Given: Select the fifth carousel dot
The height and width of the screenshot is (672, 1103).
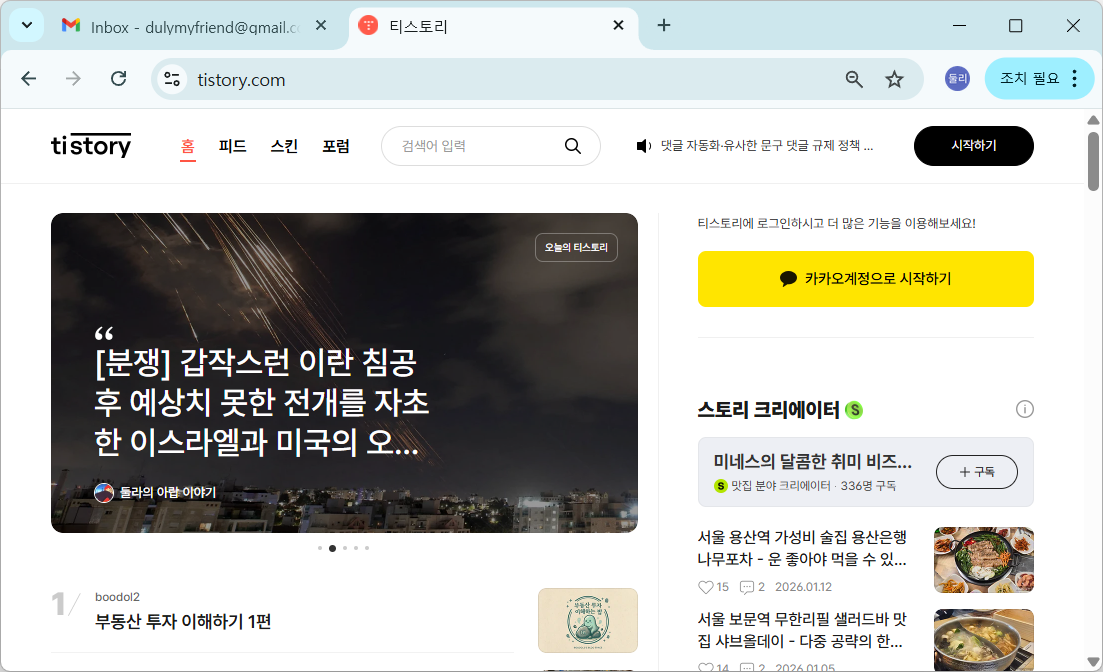Looking at the screenshot, I should click(366, 548).
